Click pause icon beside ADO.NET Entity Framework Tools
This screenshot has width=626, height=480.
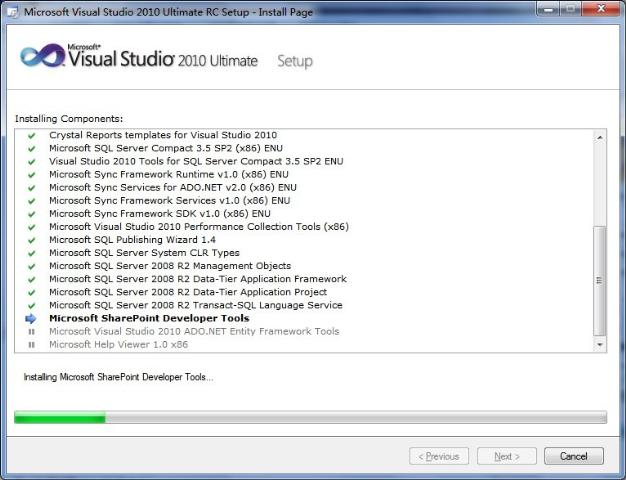click(32, 331)
